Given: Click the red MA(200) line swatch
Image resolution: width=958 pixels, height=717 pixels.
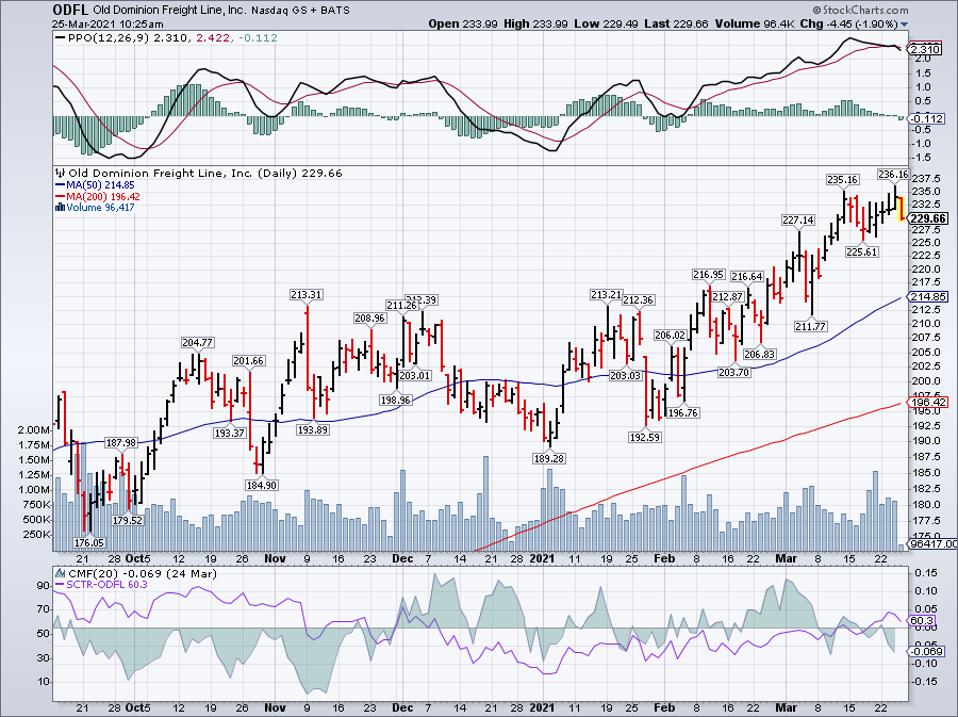Looking at the screenshot, I should click(60, 197).
